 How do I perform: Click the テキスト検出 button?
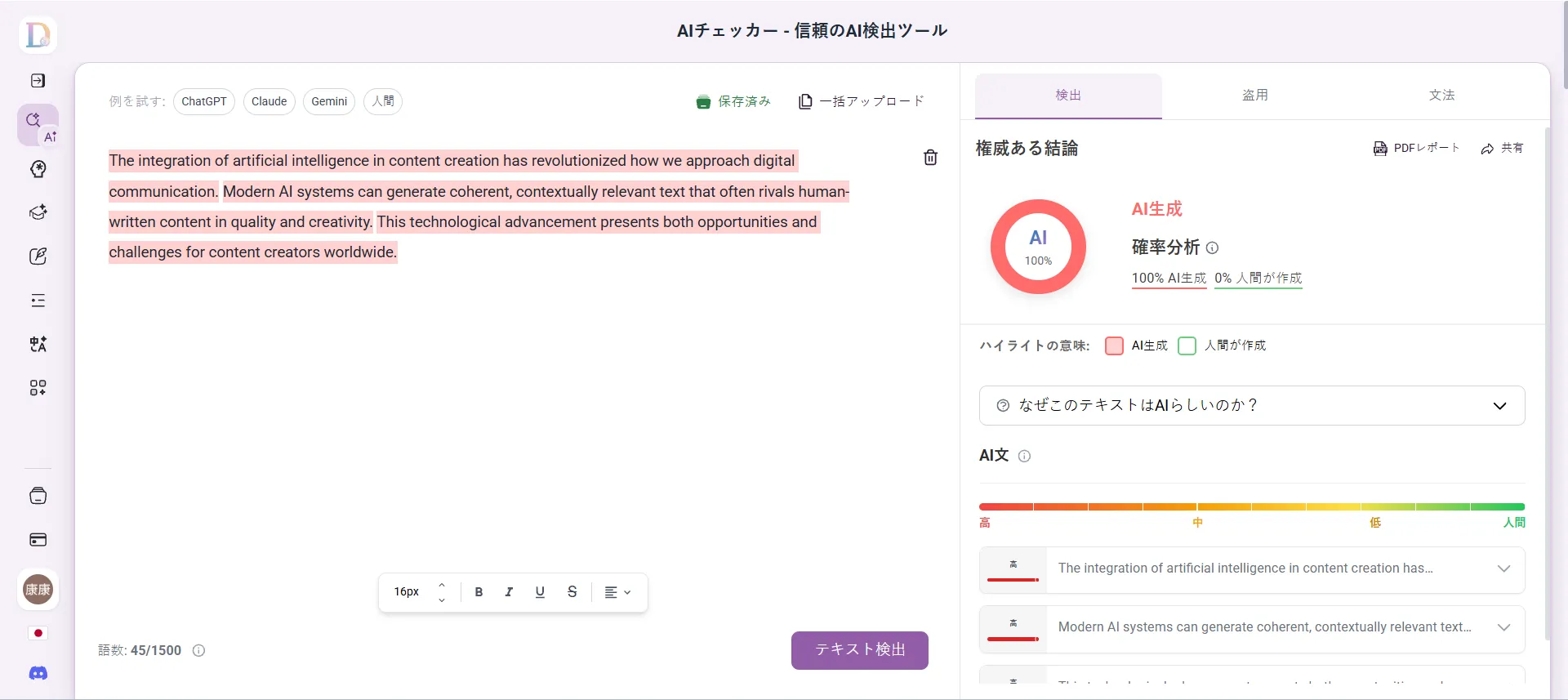pos(860,650)
